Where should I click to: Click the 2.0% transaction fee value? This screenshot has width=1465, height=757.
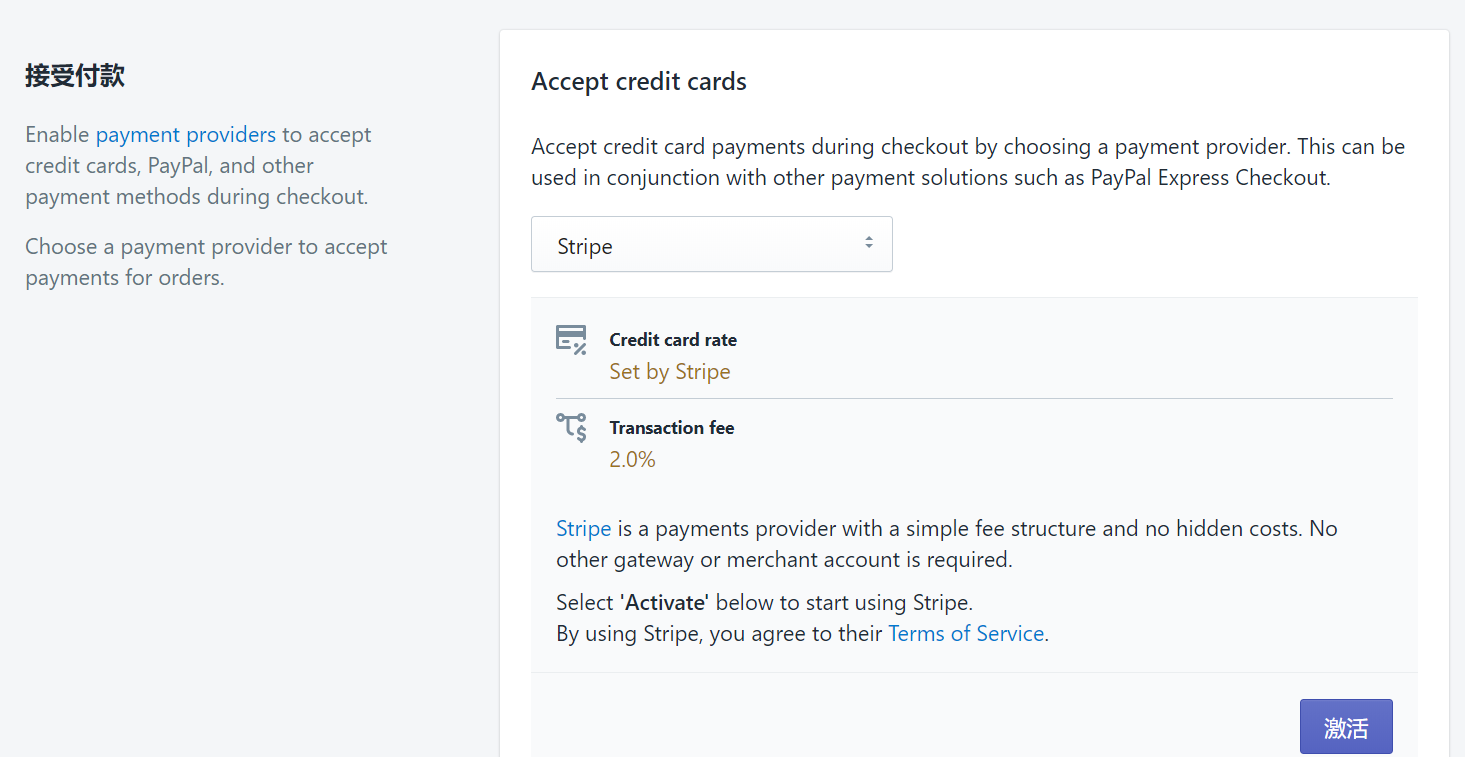click(x=632, y=460)
